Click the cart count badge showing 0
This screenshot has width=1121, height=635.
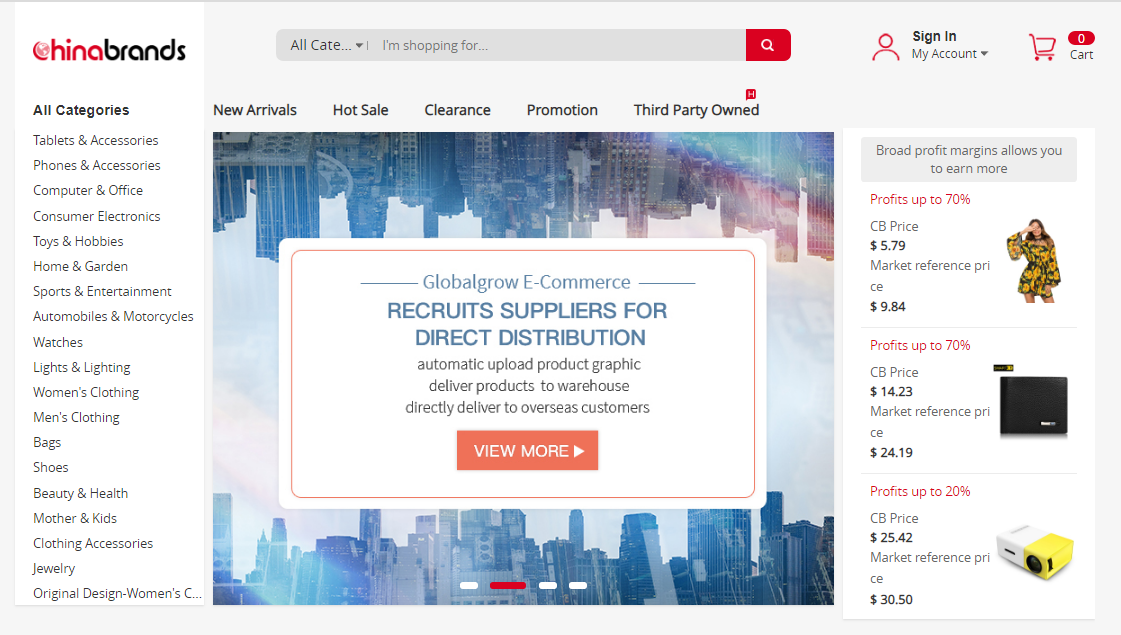(x=1081, y=39)
